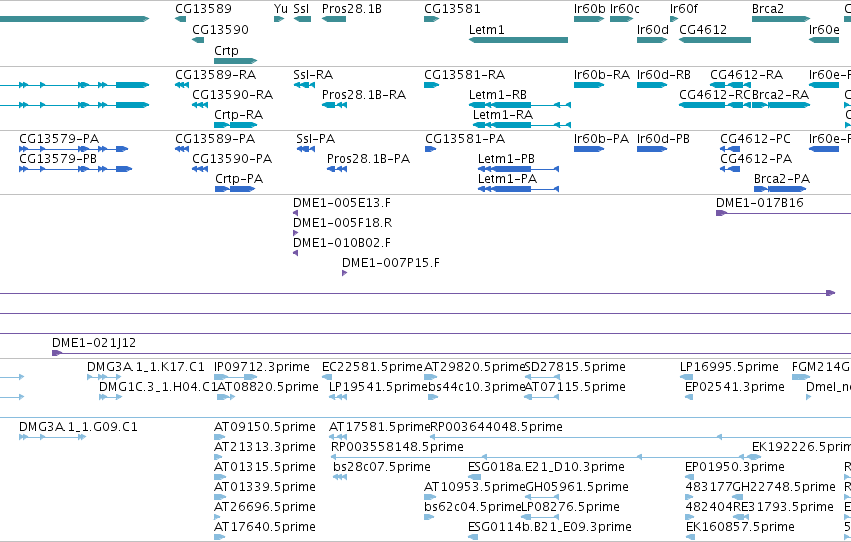Select the CG13589 gene feature
Viewport: 851px width, 542px height.
pyautogui.click(x=180, y=19)
